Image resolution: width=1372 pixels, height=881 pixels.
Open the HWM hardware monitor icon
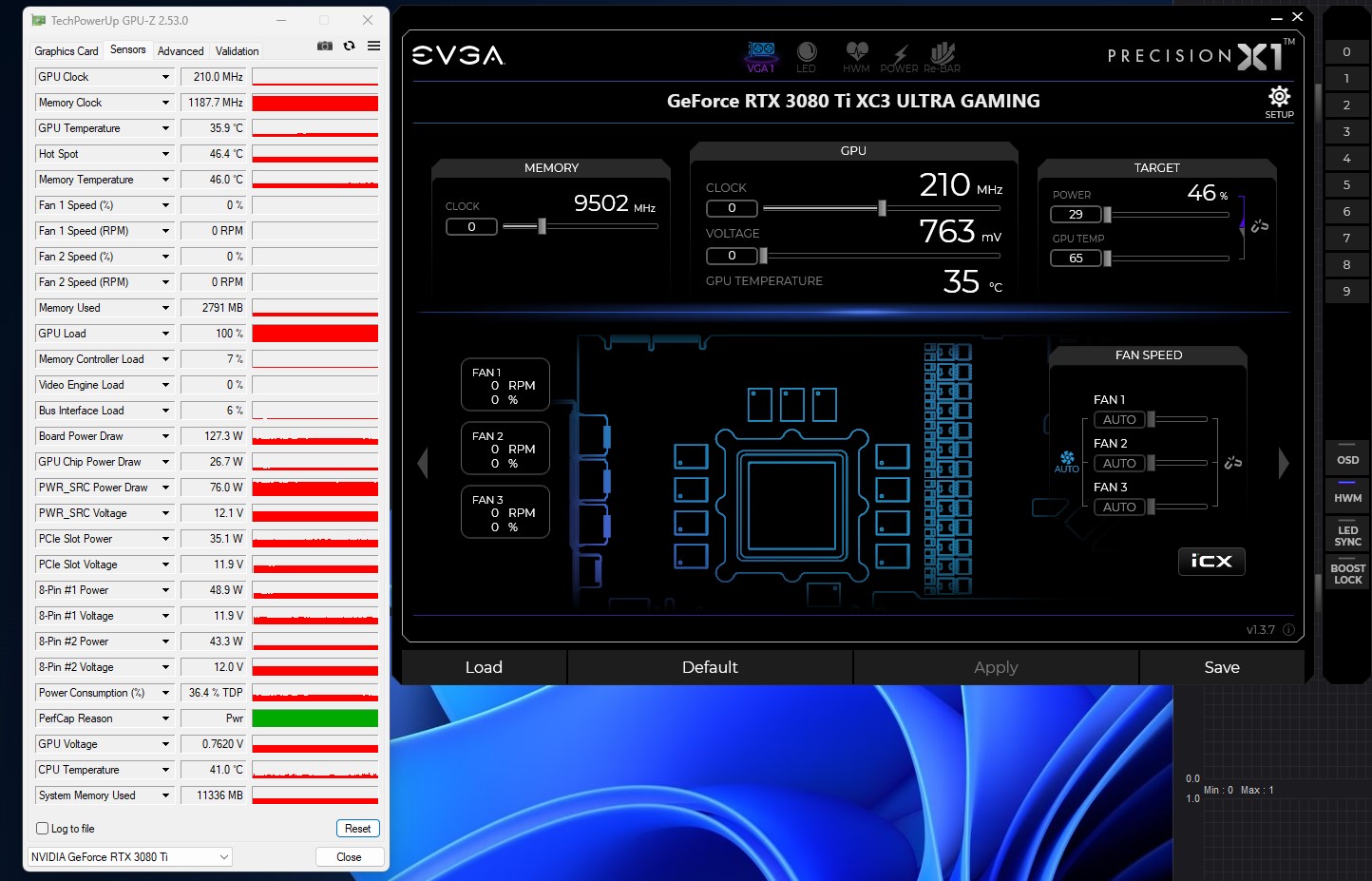856,56
